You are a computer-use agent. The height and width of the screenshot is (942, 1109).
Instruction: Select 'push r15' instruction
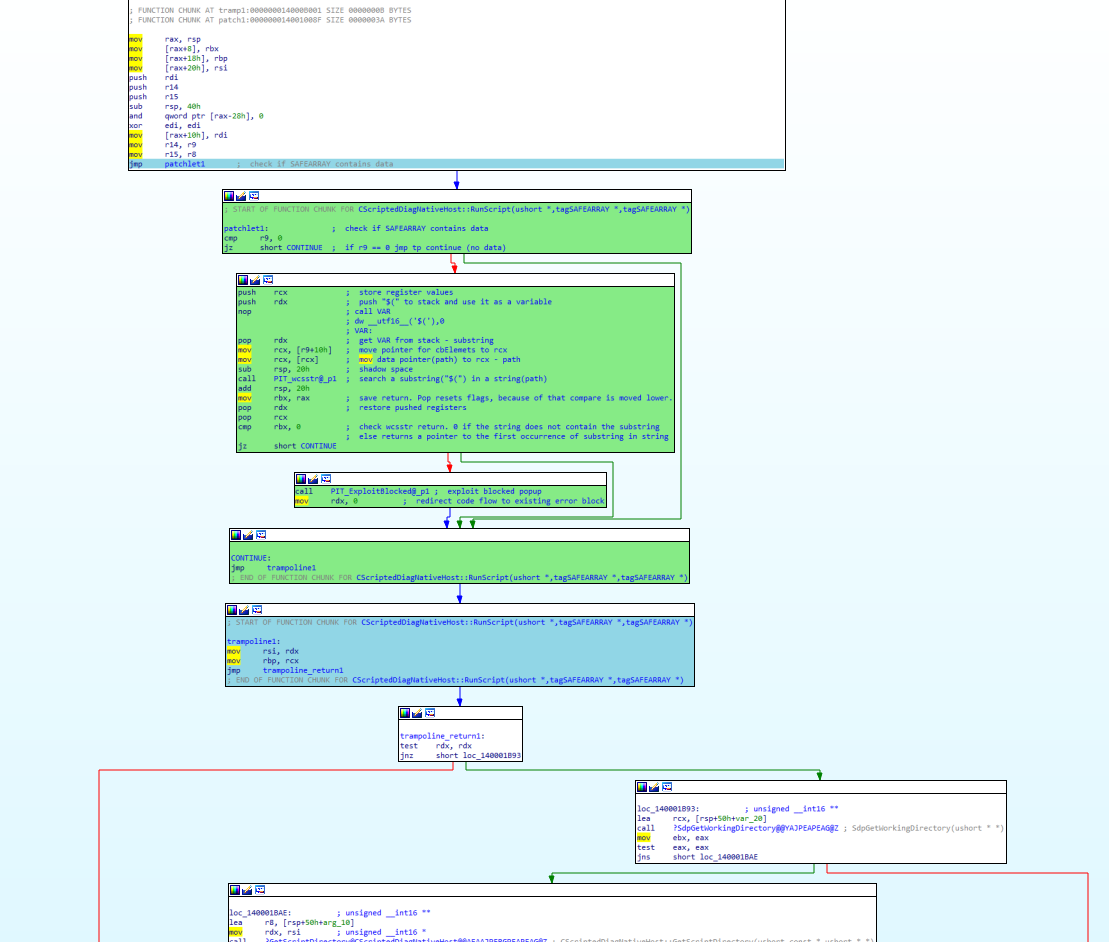154,97
